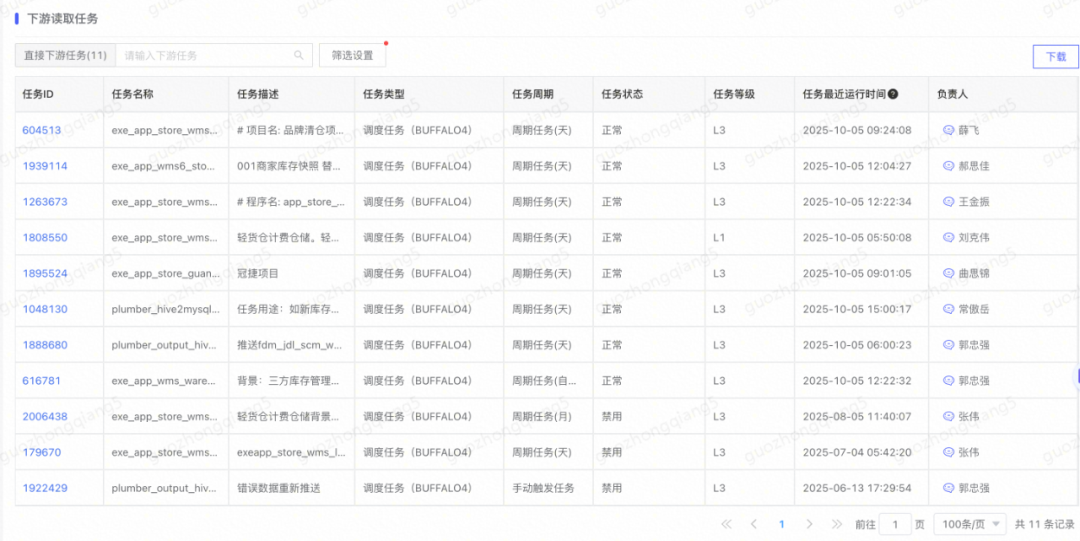Click task name plumber_hive2mysql...
This screenshot has height=541, width=1080.
(x=166, y=309)
